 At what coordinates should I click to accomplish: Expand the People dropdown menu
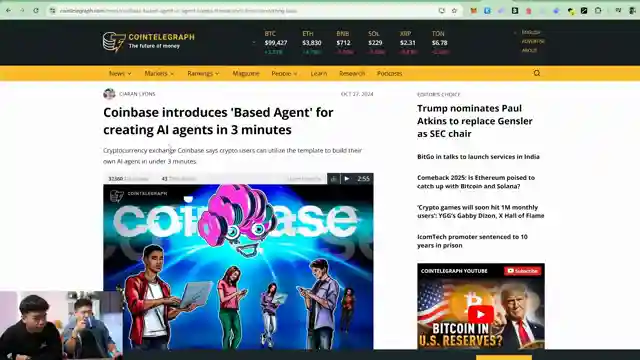tap(284, 73)
